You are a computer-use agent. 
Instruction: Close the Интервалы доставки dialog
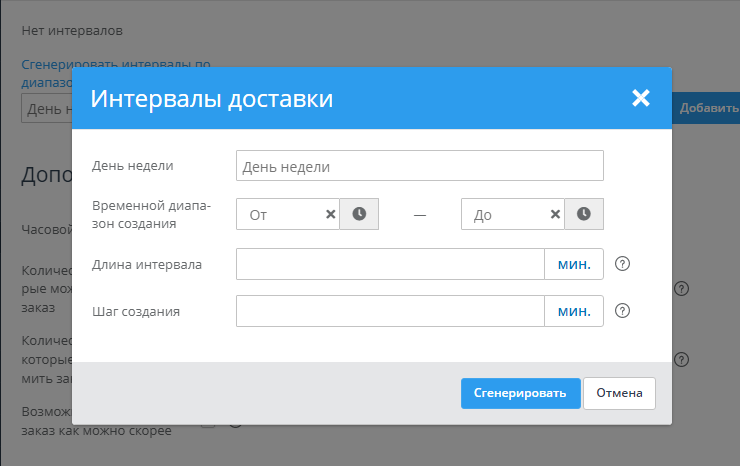click(641, 98)
